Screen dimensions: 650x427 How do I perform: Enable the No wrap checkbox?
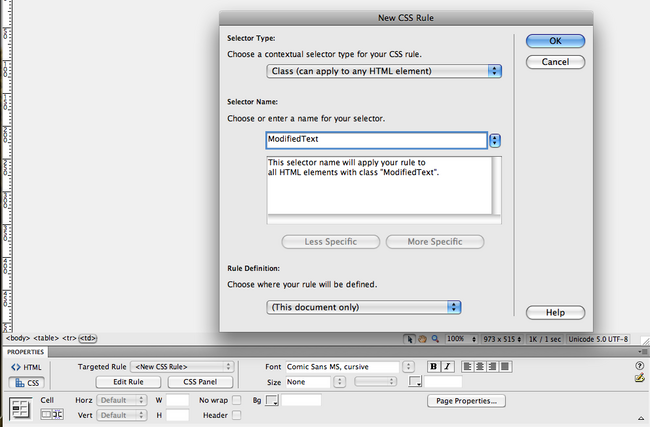pos(237,400)
